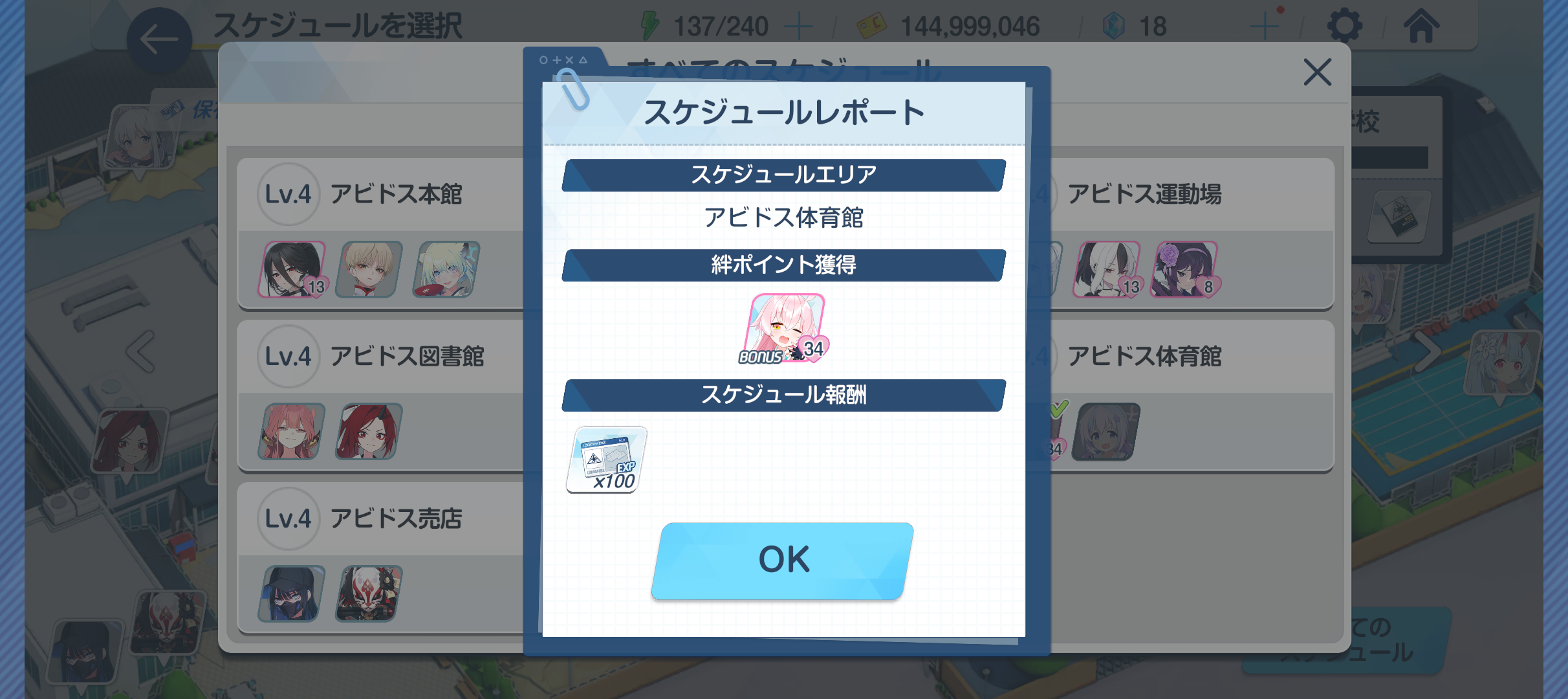Tap the EXP x100 reward item
This screenshot has height=699, width=1568.
point(606,460)
